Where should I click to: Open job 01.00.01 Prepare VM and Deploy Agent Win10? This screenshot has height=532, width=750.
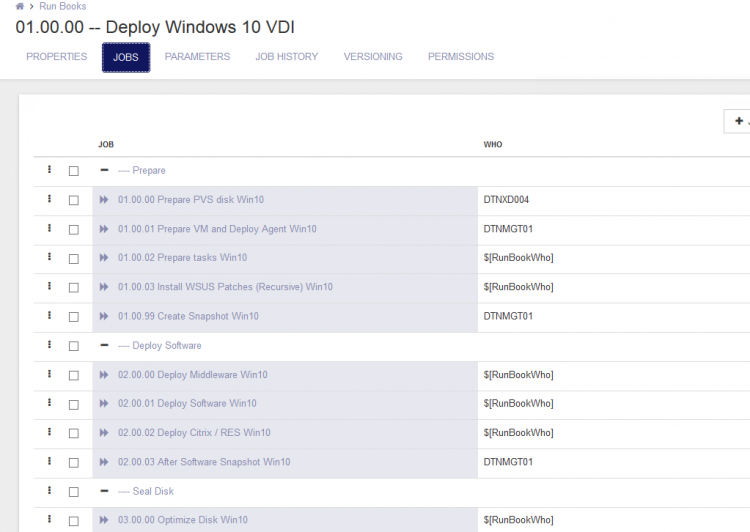coord(217,229)
